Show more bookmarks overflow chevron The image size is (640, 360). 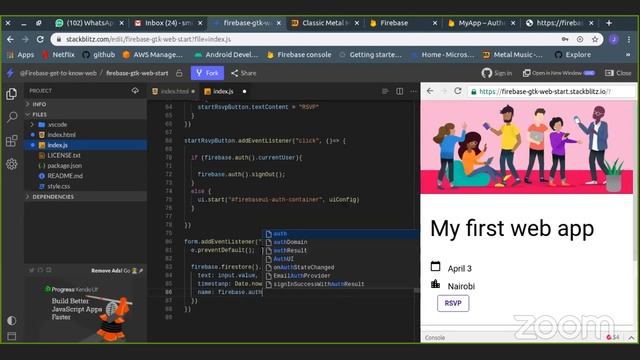628,55
